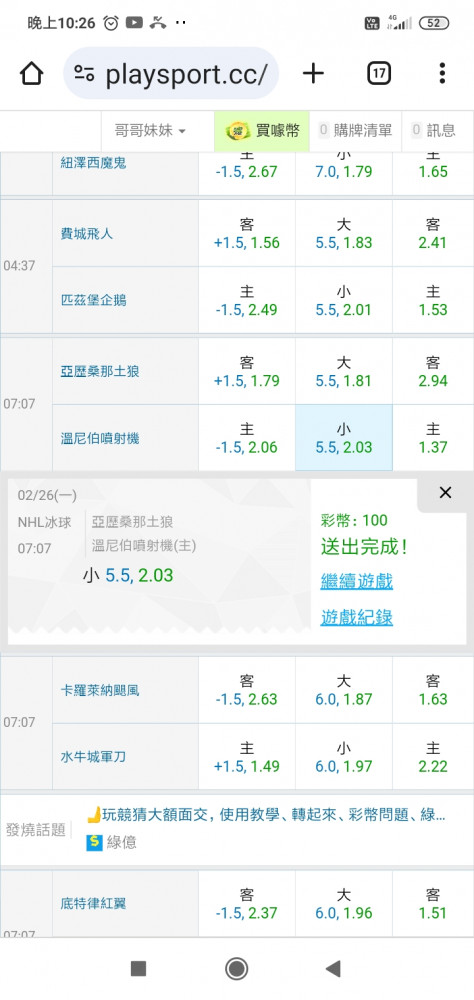Image resolution: width=474 pixels, height=1000 pixels.
Task: Open the tab switcher showing 17
Action: point(379,74)
